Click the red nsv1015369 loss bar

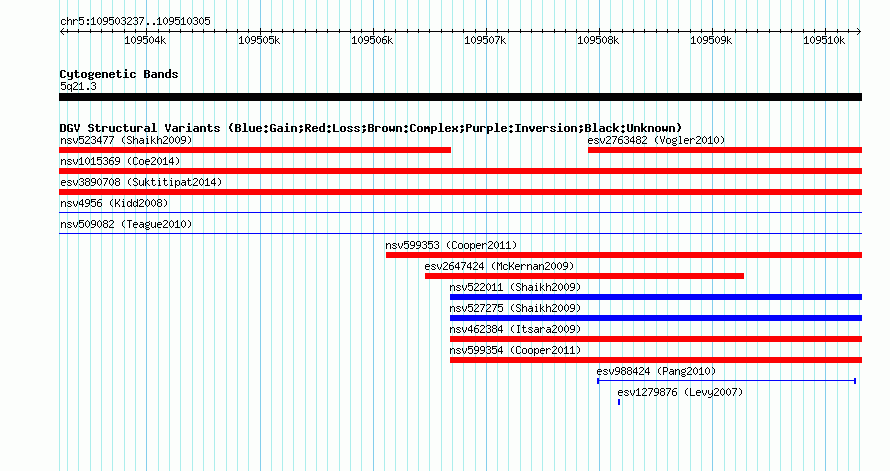click(460, 171)
